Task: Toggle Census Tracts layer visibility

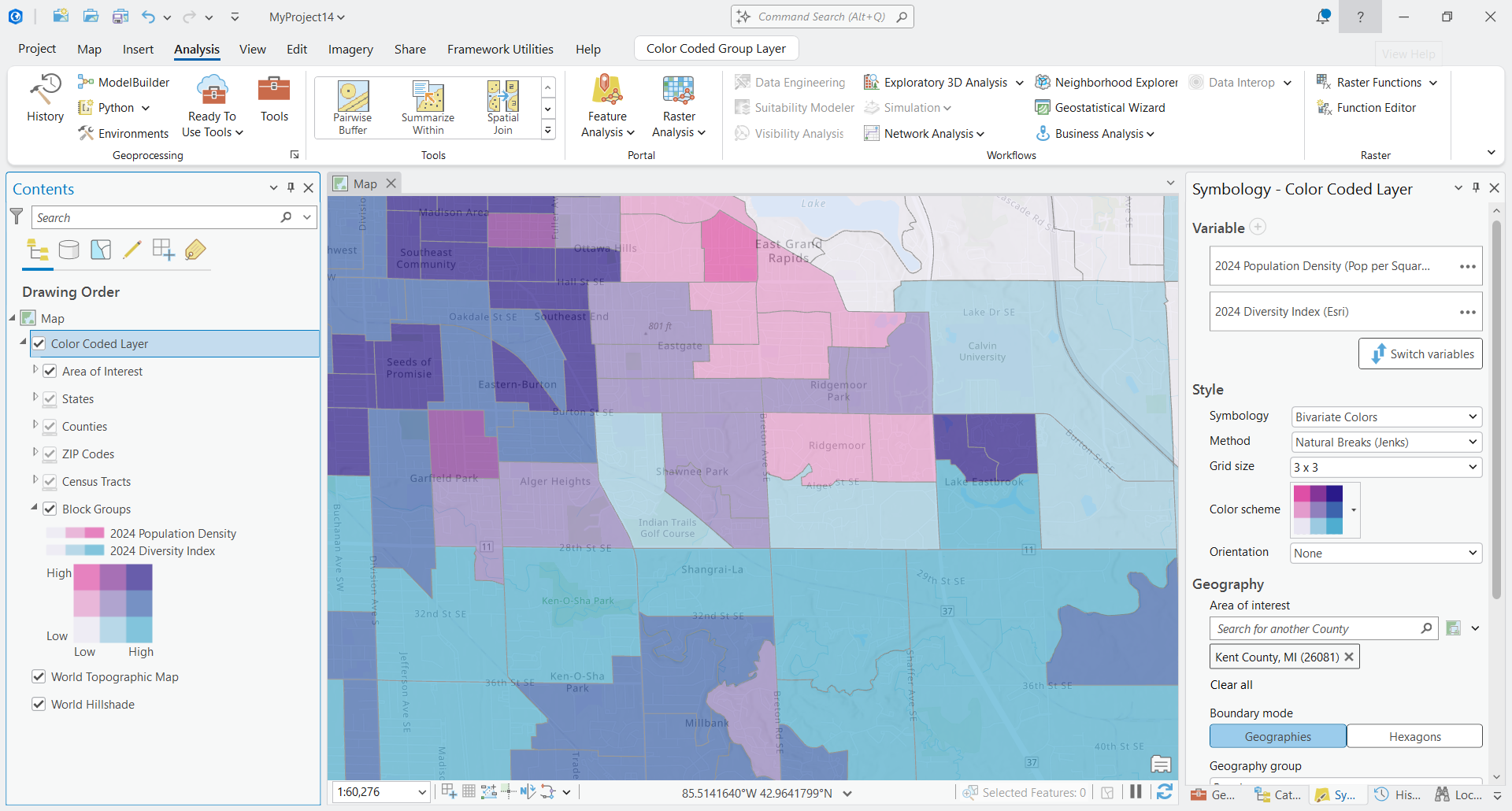Action: coord(50,481)
